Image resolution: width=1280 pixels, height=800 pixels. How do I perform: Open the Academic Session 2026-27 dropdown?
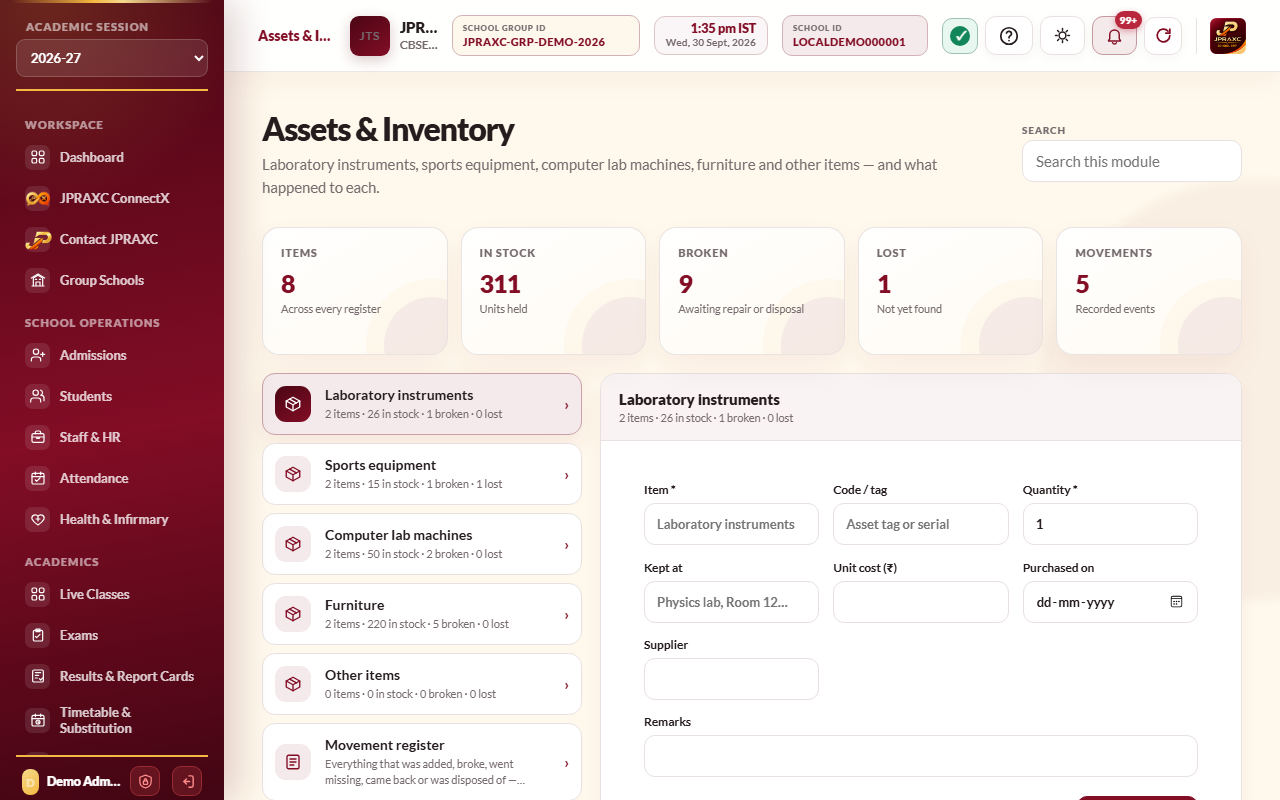pyautogui.click(x=112, y=58)
